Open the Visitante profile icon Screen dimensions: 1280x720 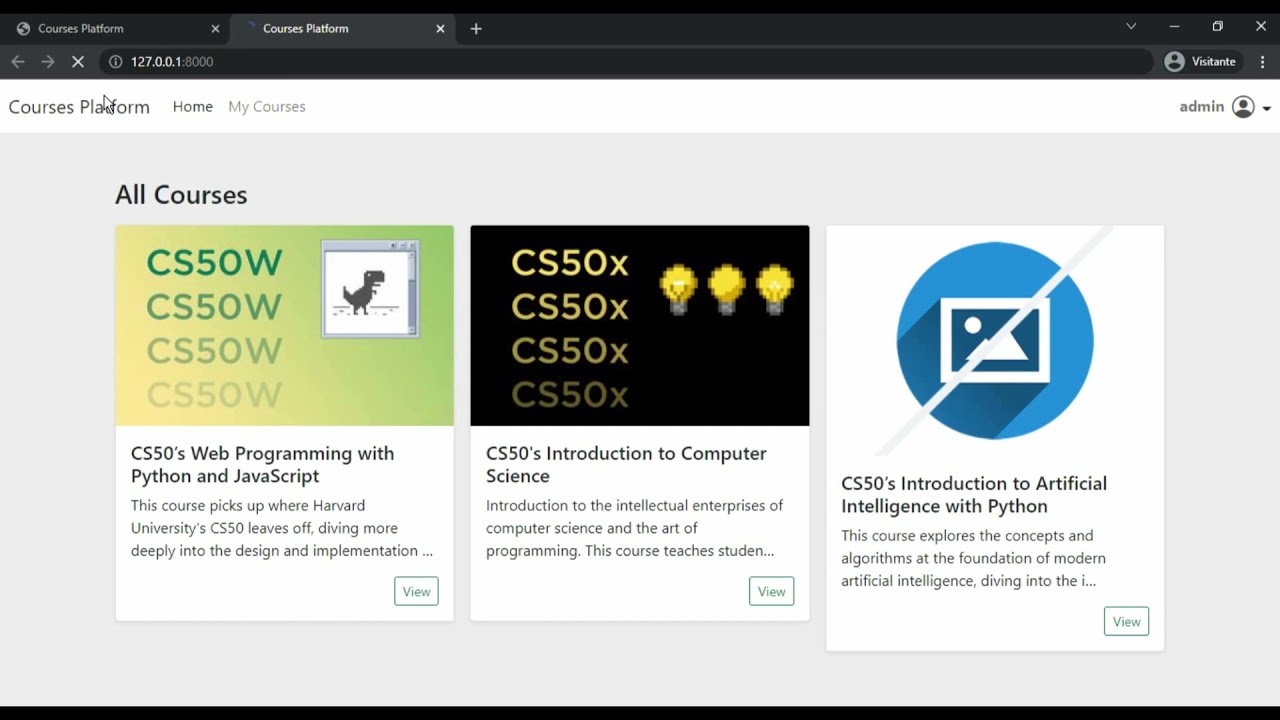tap(1175, 62)
